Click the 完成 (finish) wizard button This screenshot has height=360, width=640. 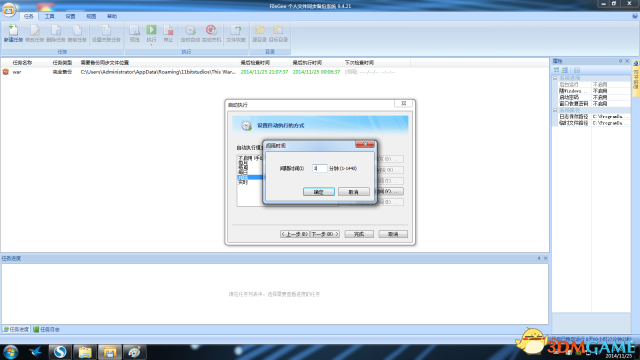359,234
